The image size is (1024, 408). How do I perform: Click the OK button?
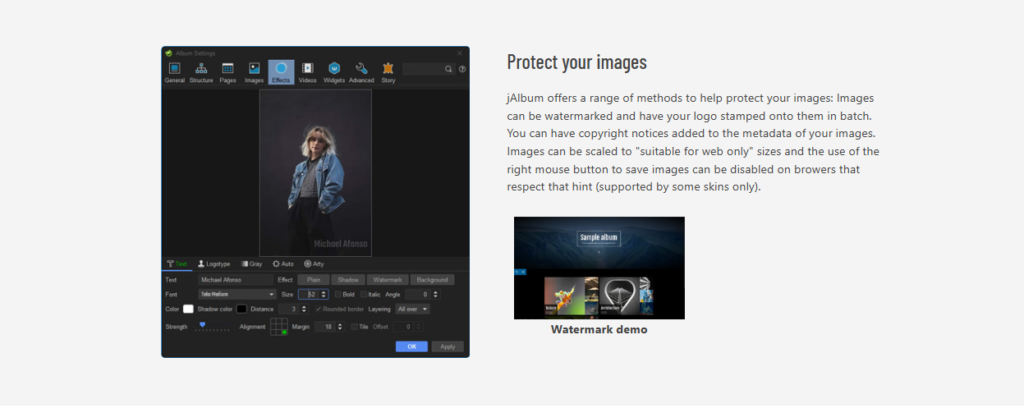(x=411, y=347)
